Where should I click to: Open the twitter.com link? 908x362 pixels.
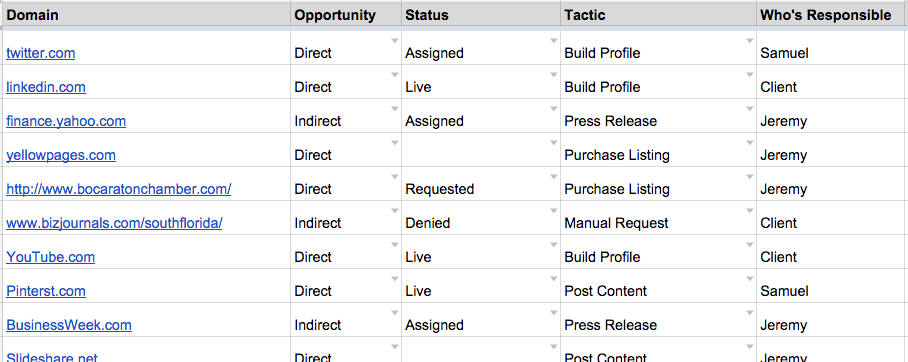pos(41,53)
